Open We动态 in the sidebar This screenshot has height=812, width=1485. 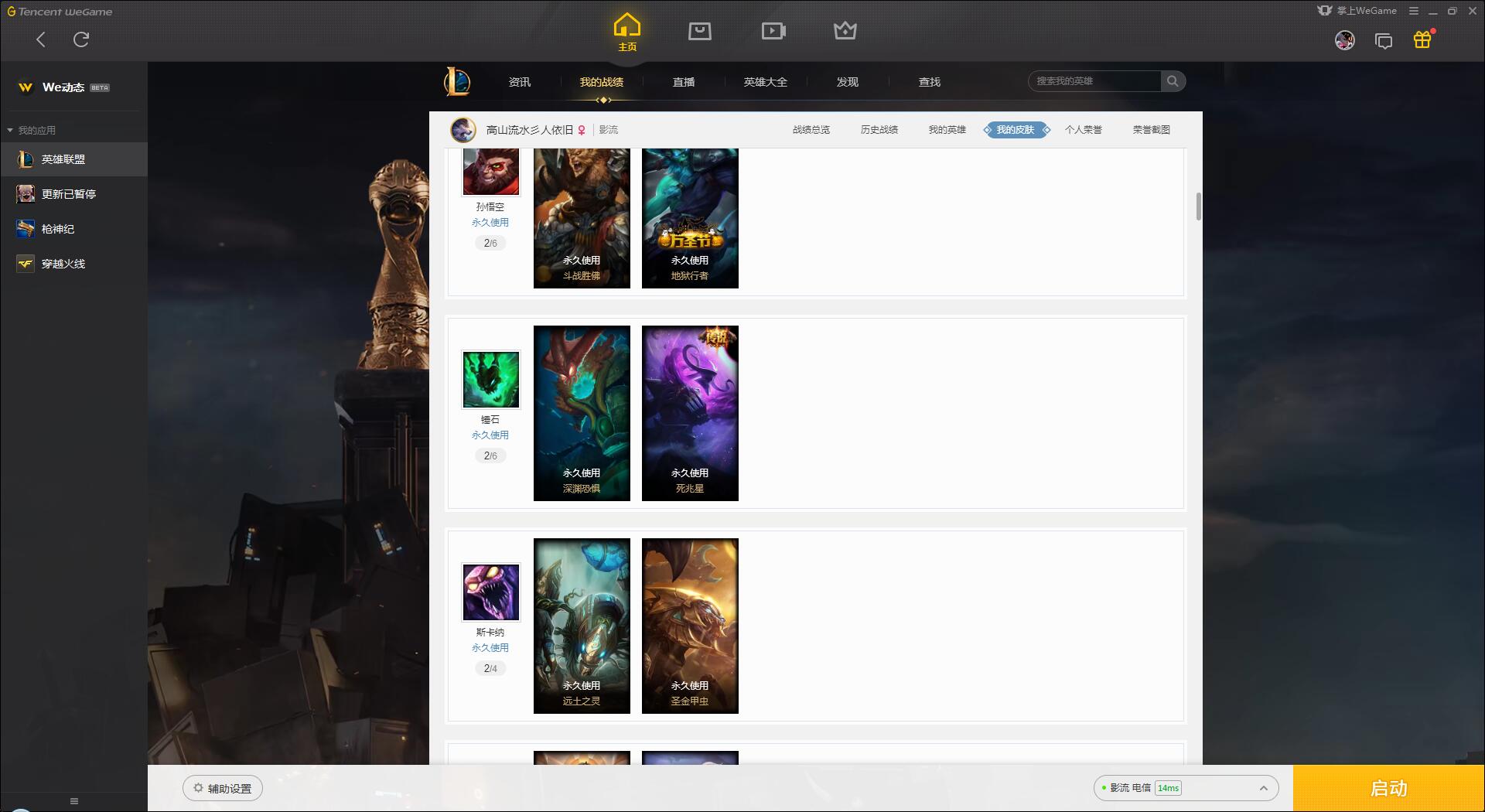pos(63,87)
